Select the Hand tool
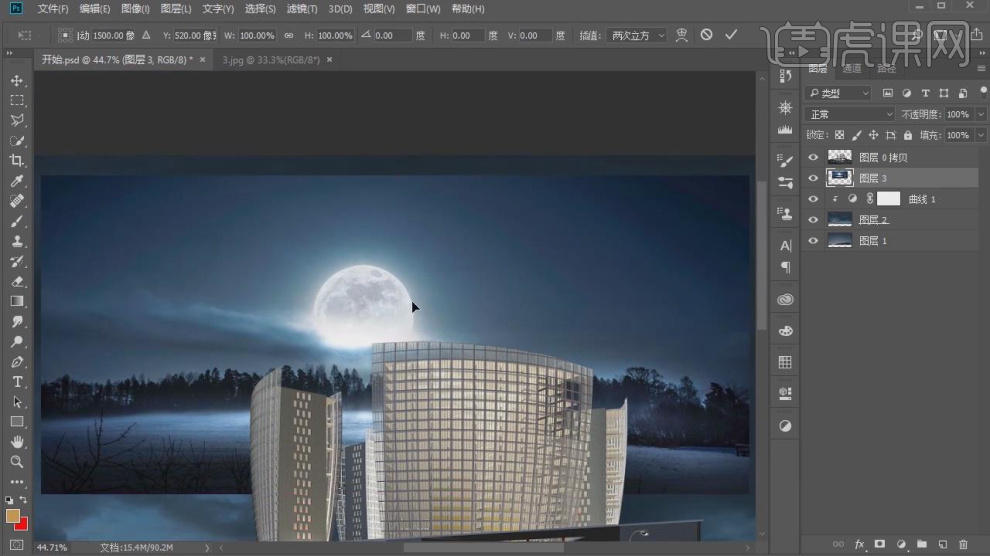Viewport: 990px width, 556px height. coord(17,442)
